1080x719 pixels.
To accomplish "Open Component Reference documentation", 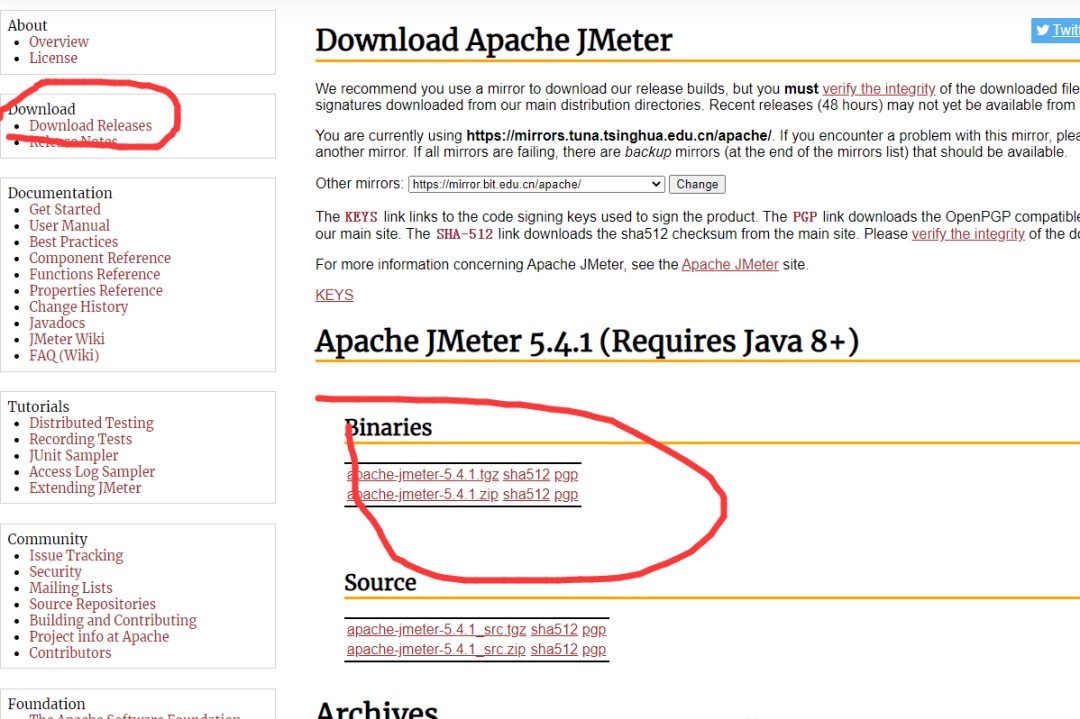I will coord(100,258).
